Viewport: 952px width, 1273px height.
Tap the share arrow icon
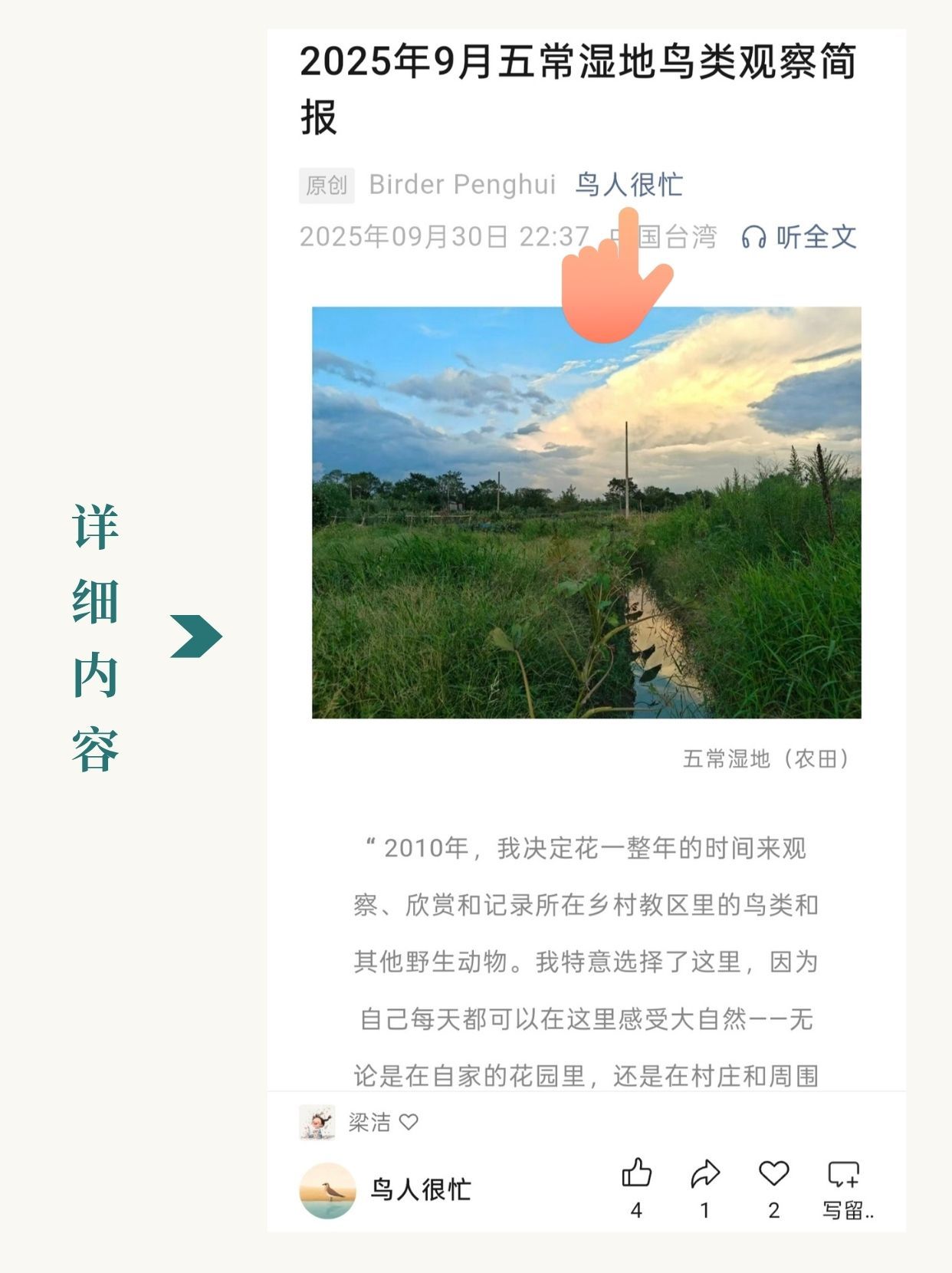[705, 1173]
